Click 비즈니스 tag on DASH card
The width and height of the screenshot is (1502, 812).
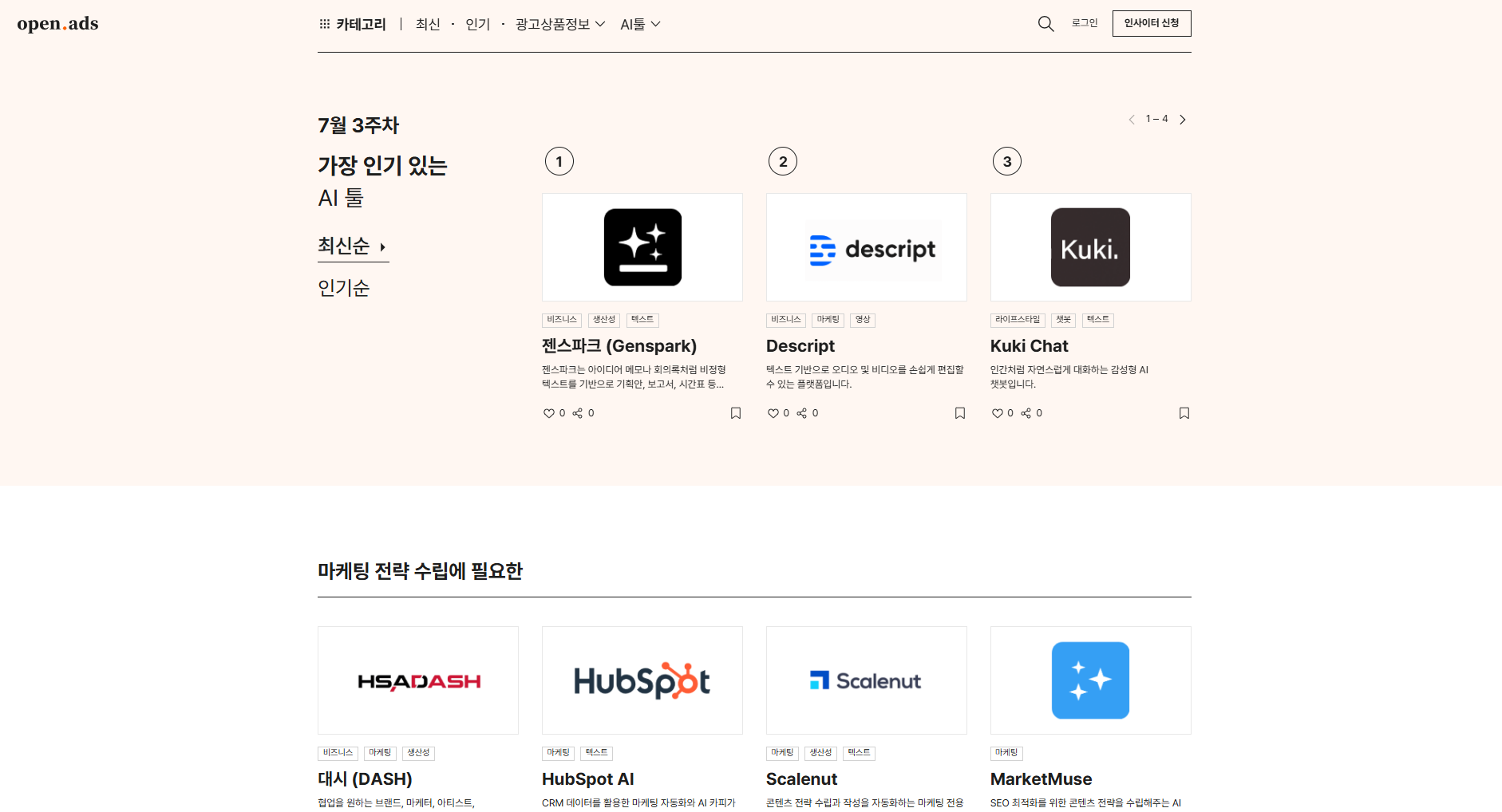coord(338,753)
